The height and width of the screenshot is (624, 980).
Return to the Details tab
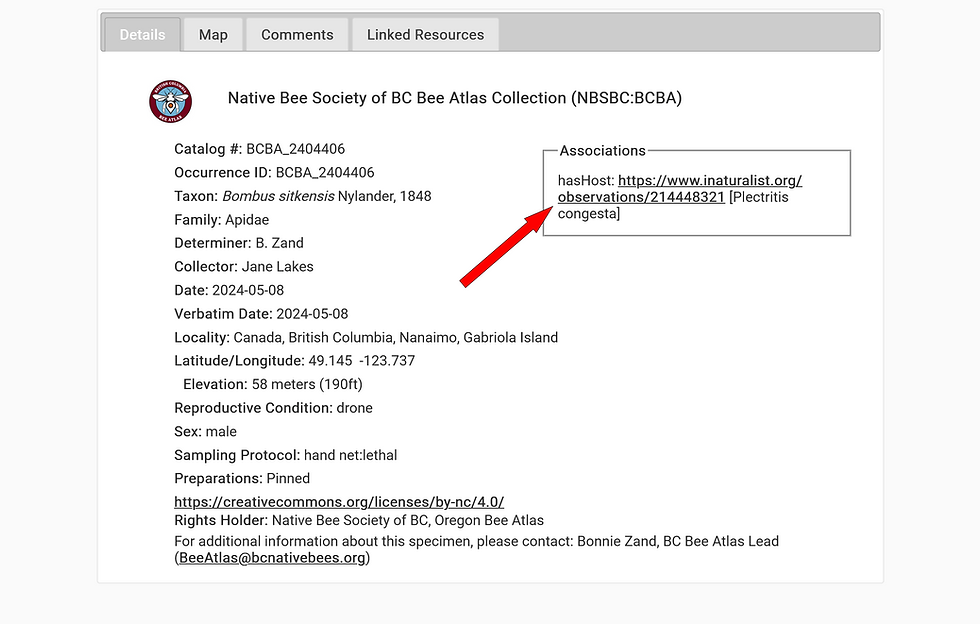pyautogui.click(x=141, y=34)
